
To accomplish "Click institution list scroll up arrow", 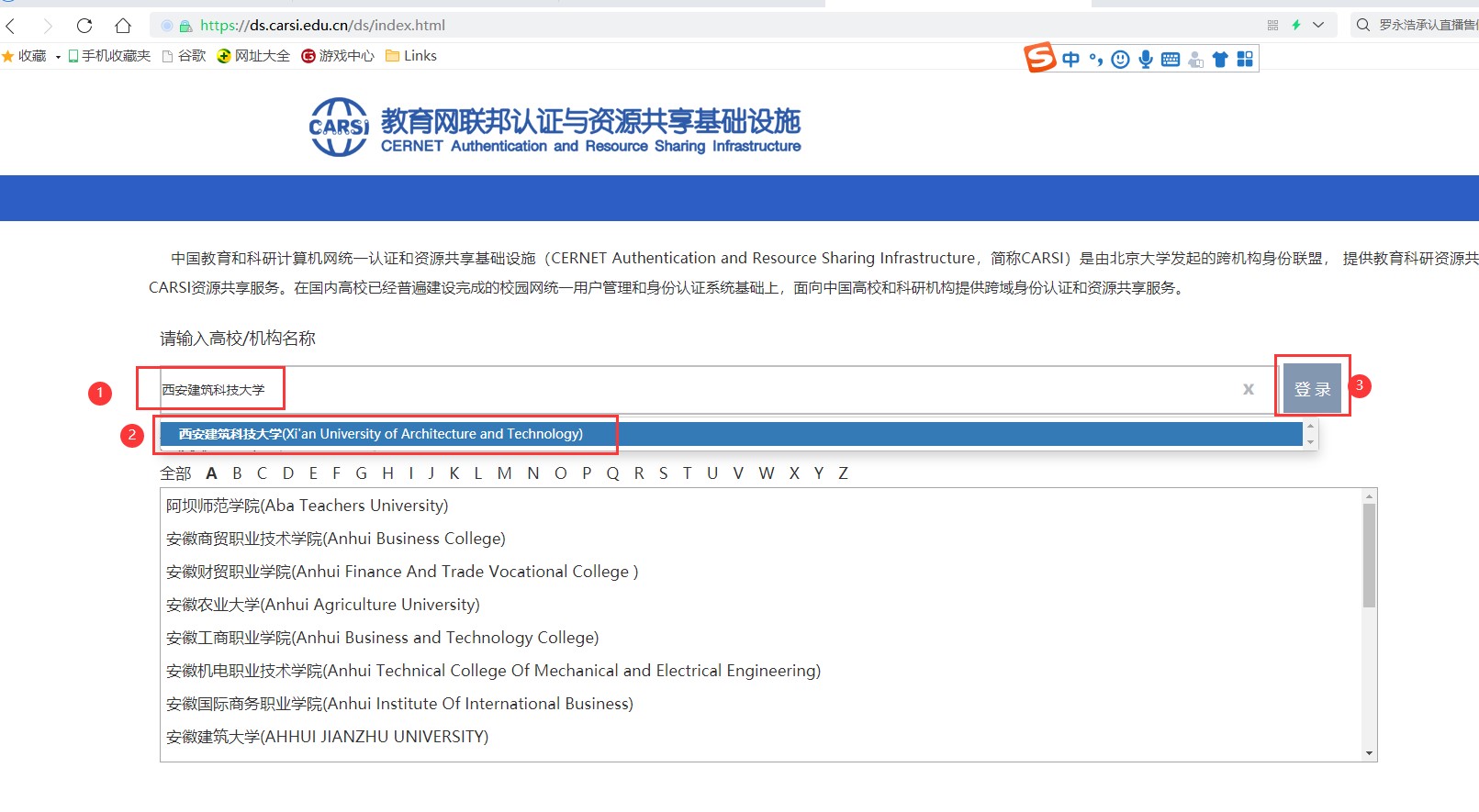I will tap(1369, 496).
